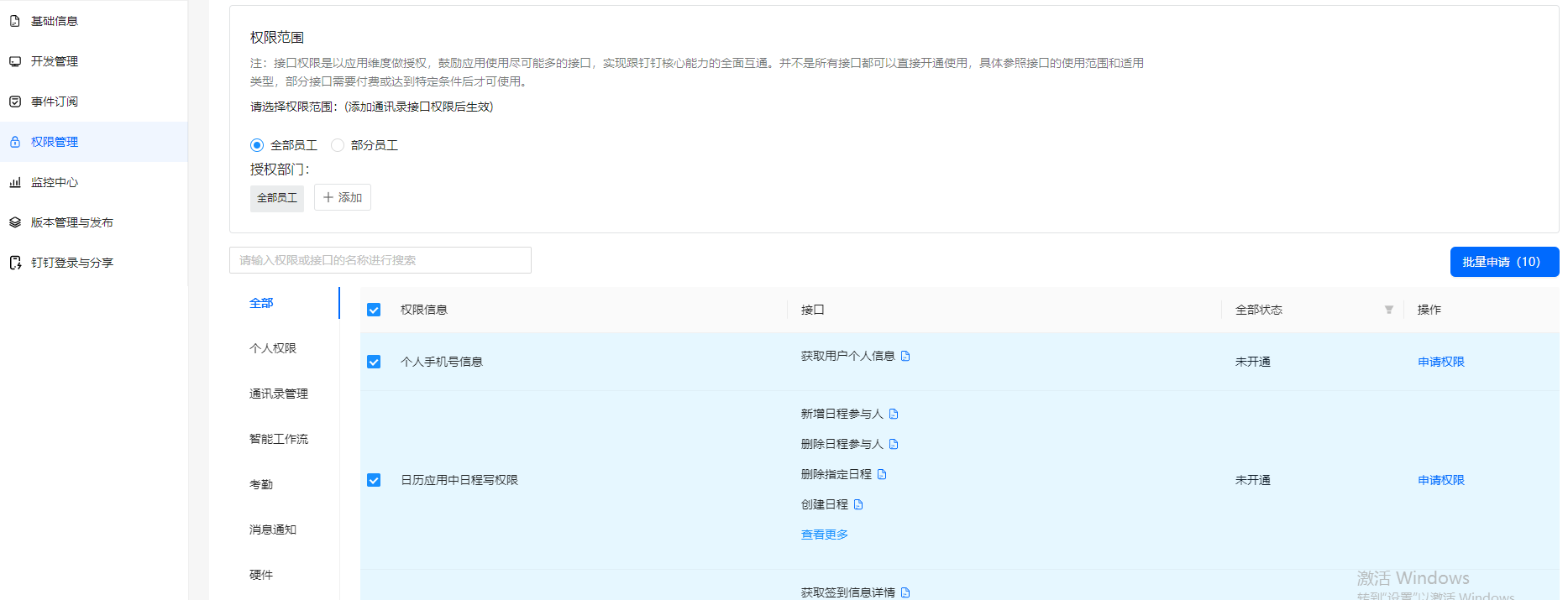Viewport: 1568px width, 600px height.
Task: Uncheck the 日历应用中日程写权限 row checkbox
Action: click(x=374, y=480)
